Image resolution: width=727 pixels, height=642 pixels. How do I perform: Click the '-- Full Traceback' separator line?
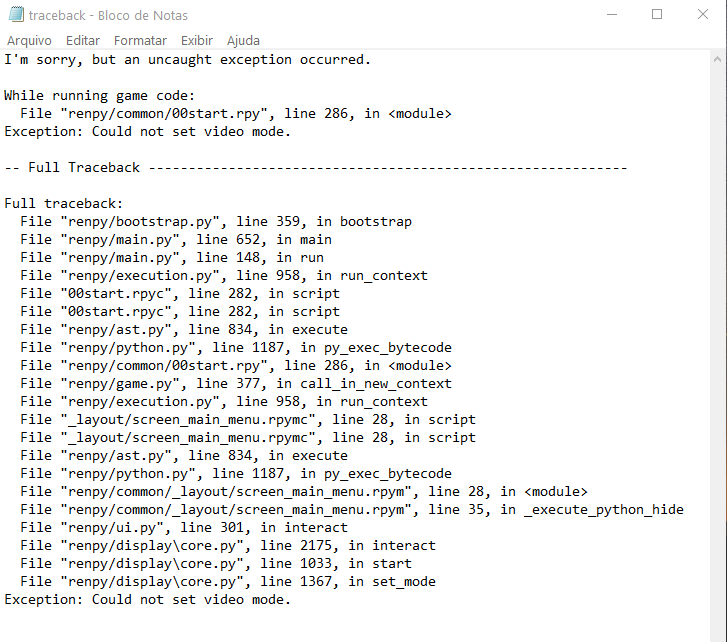(315, 168)
